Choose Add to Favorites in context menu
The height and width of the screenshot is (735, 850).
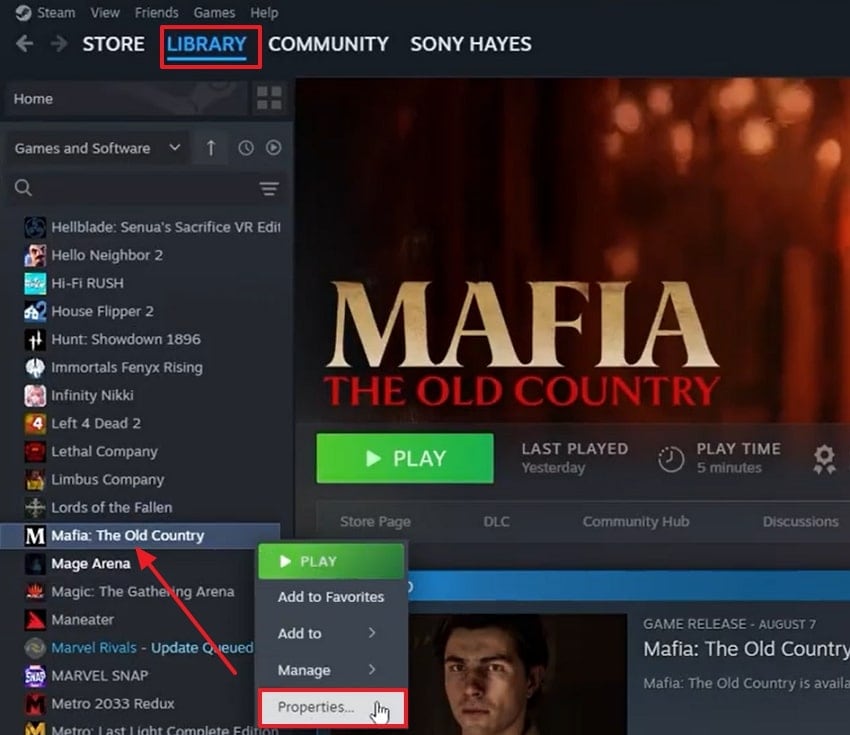(x=331, y=597)
